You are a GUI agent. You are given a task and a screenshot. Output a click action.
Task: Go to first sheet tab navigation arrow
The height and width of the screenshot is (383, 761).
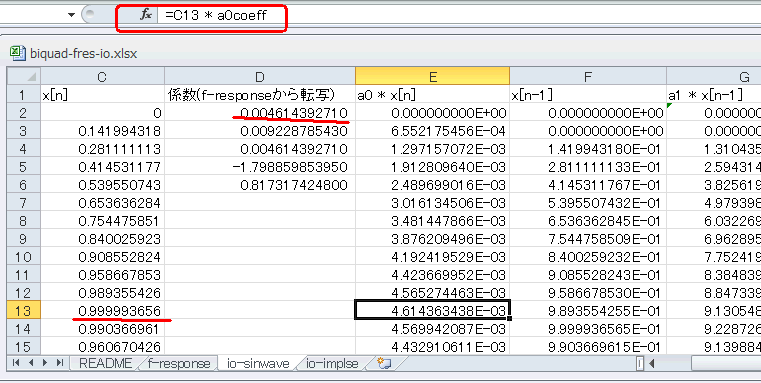[16, 363]
